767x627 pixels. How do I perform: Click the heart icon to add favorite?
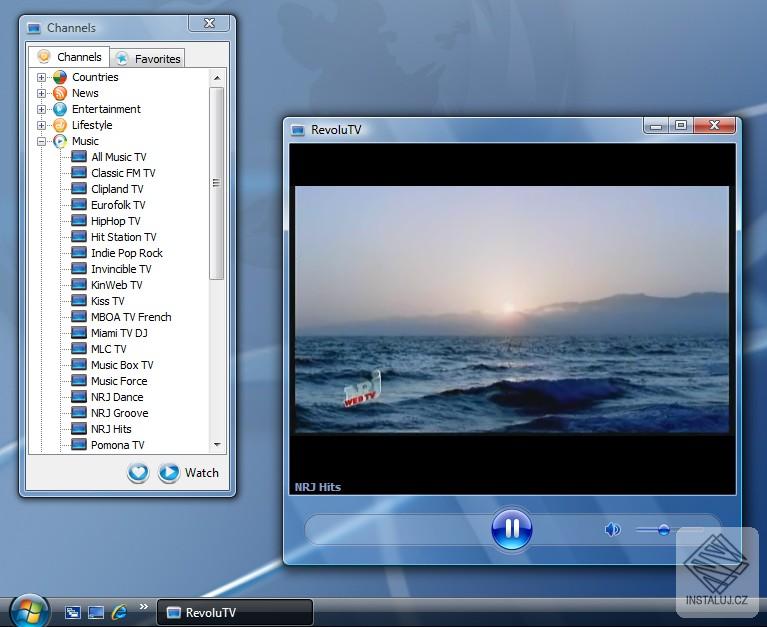[138, 473]
